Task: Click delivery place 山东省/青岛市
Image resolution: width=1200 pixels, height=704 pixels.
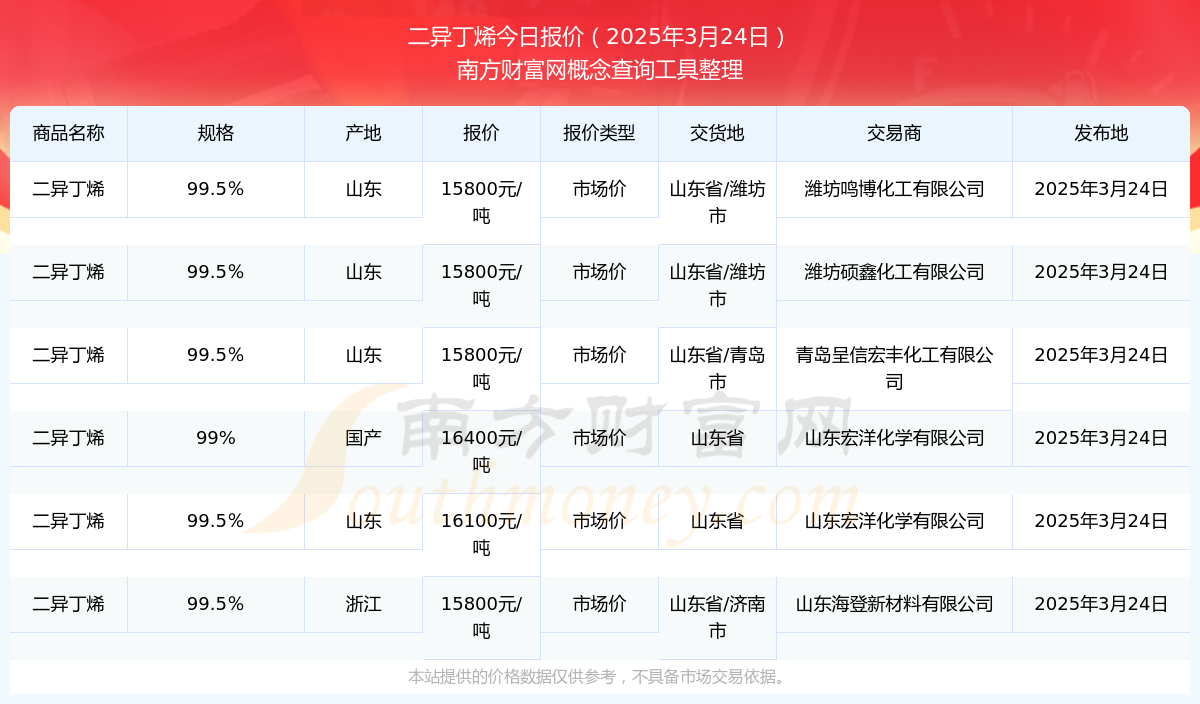Action: [717, 368]
